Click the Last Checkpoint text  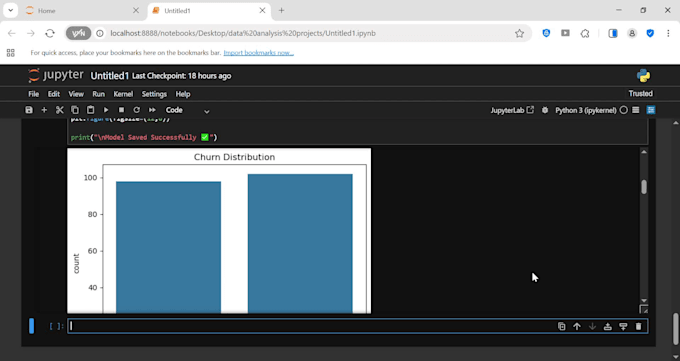click(181, 76)
